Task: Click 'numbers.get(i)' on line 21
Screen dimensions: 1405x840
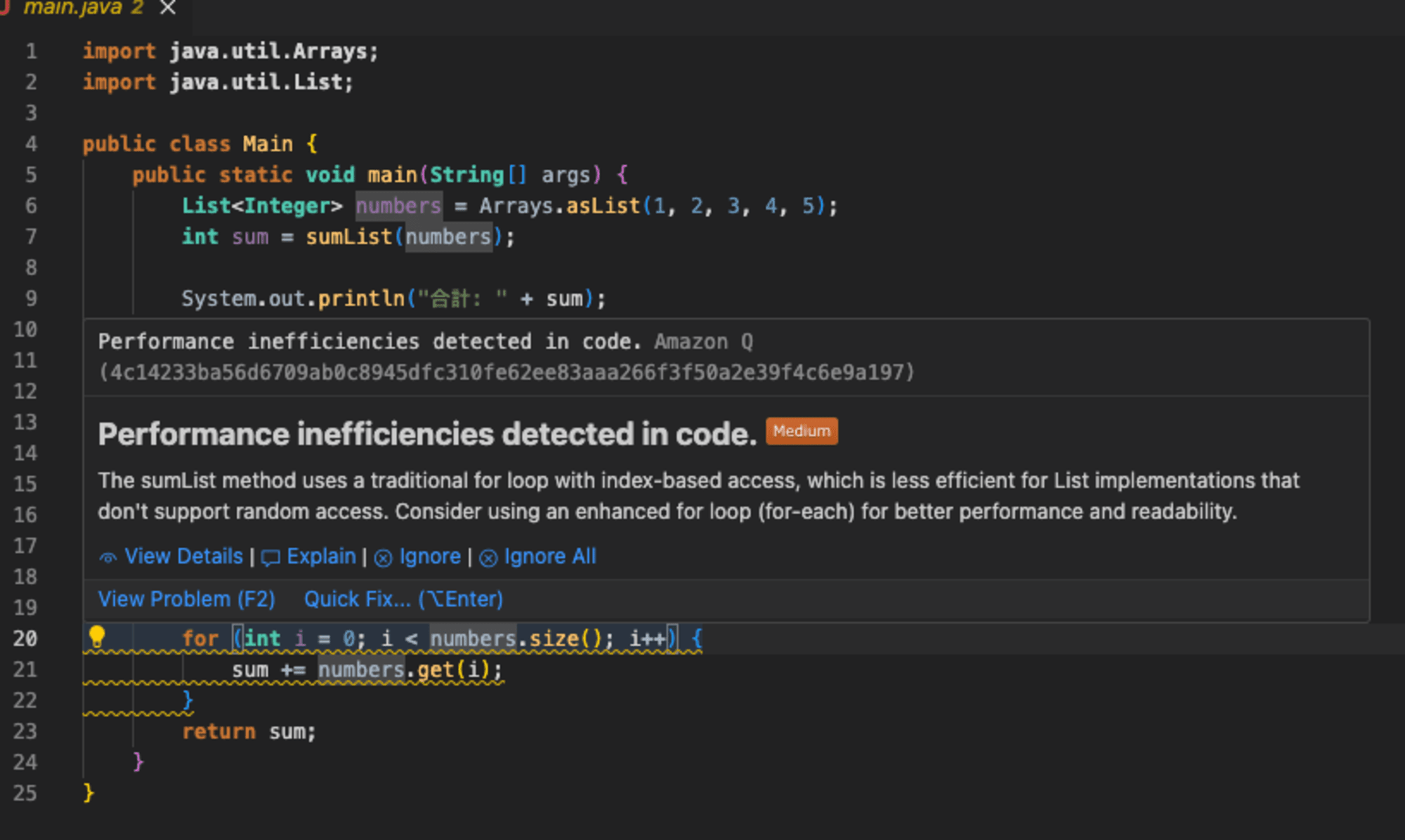Action: pos(410,669)
